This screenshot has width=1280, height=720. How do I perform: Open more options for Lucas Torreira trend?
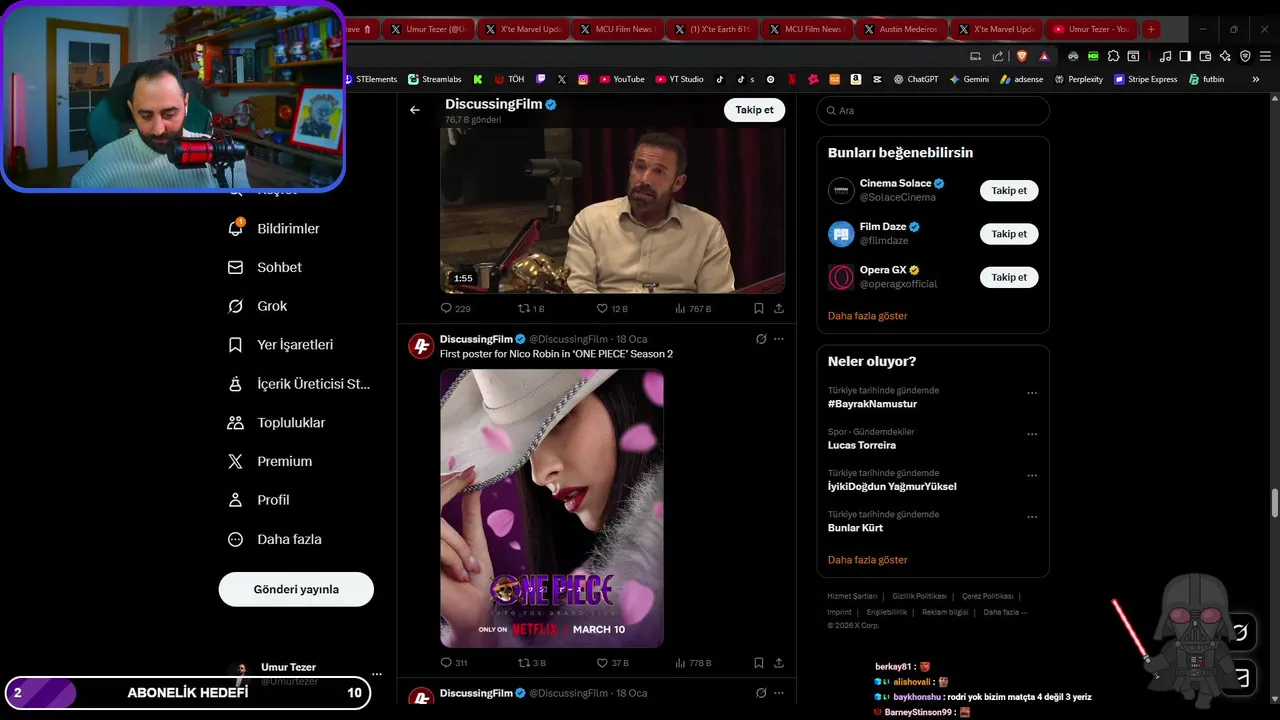[x=1032, y=435]
